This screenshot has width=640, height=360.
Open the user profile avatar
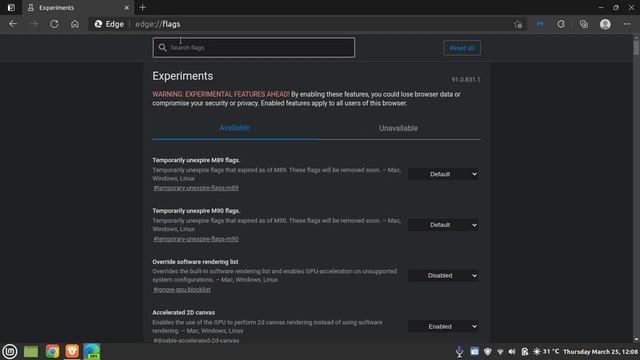click(605, 24)
